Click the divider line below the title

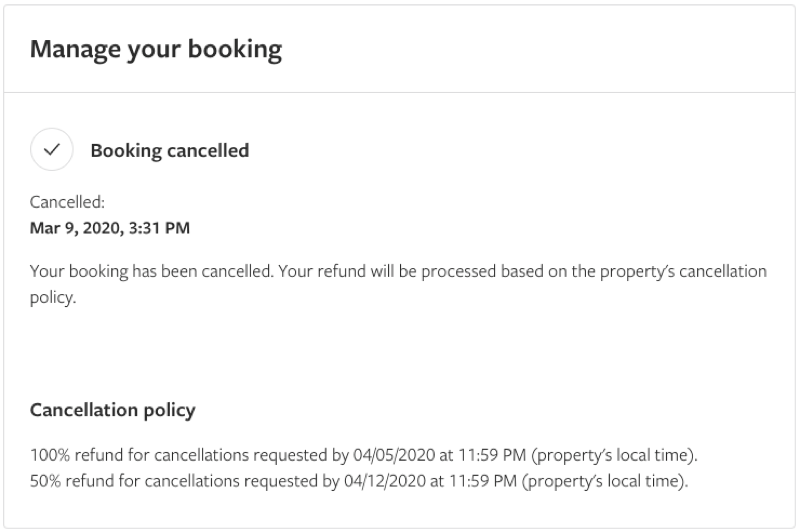pos(399,93)
